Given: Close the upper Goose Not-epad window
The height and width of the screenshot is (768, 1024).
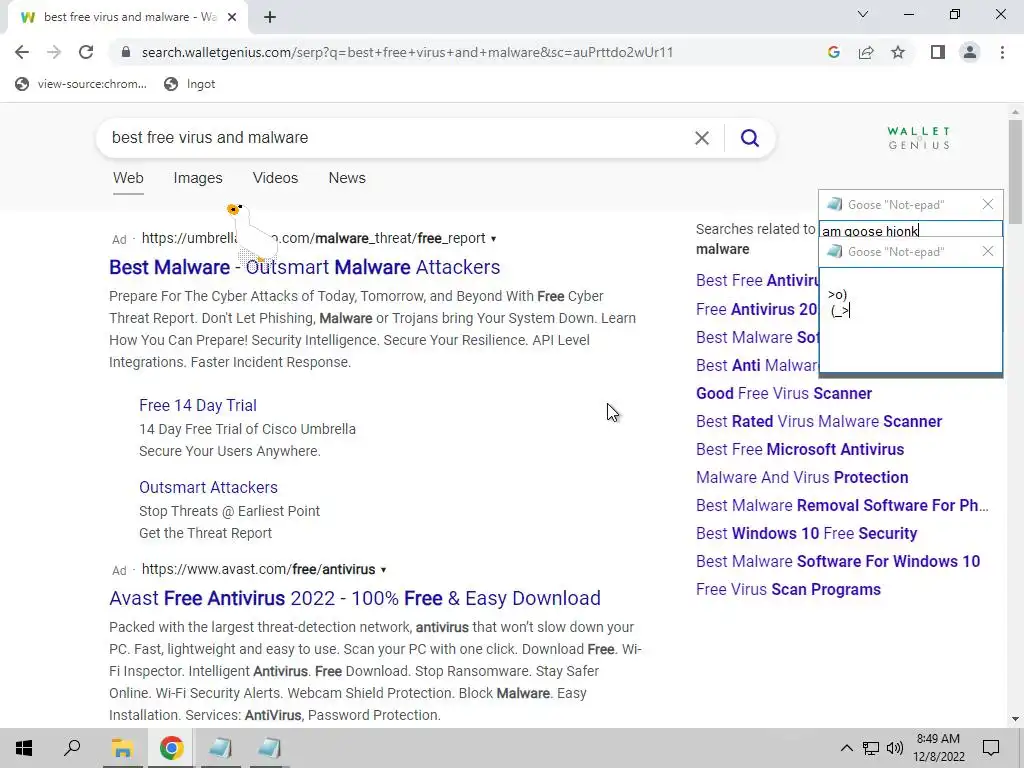Looking at the screenshot, I should click(987, 204).
